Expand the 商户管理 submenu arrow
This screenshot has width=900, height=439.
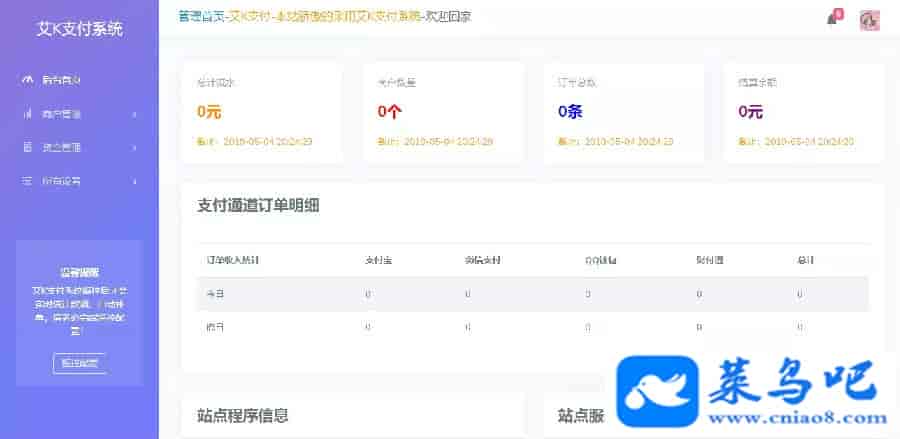135,115
